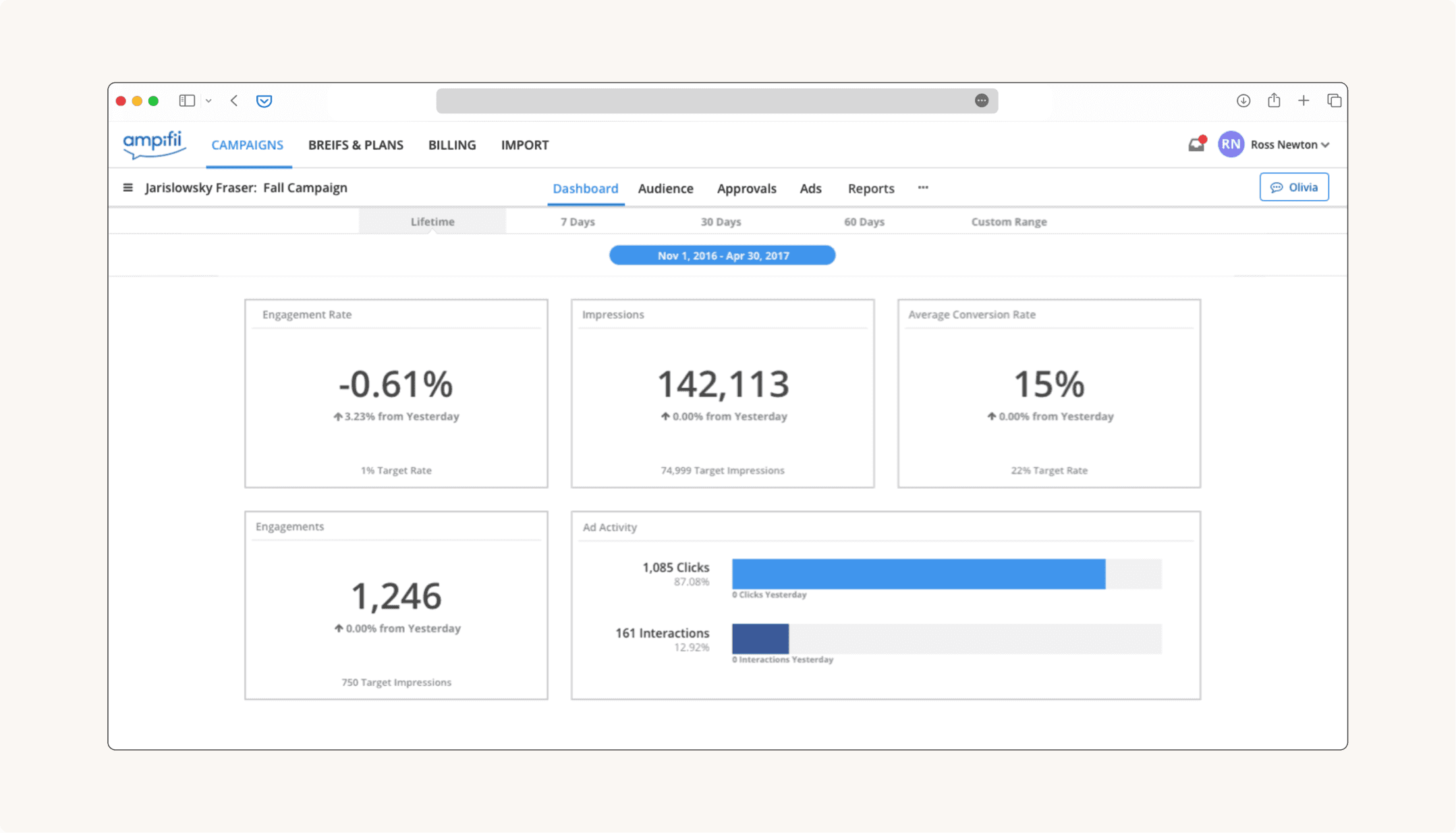Viewport: 1456px width, 833px height.
Task: Toggle the browser sidebar
Action: (x=186, y=100)
